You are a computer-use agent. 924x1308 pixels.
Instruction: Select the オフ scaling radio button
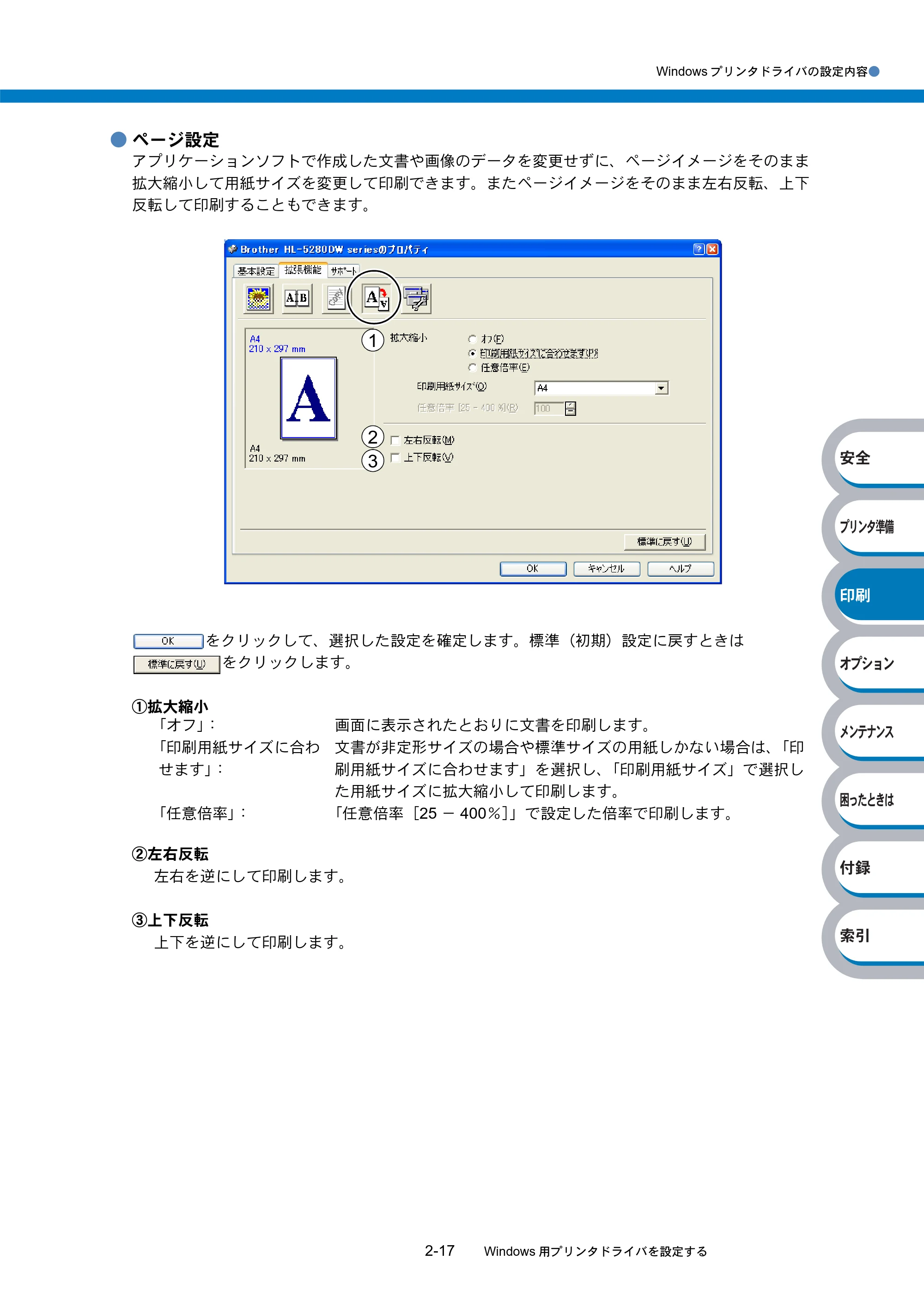(x=472, y=339)
